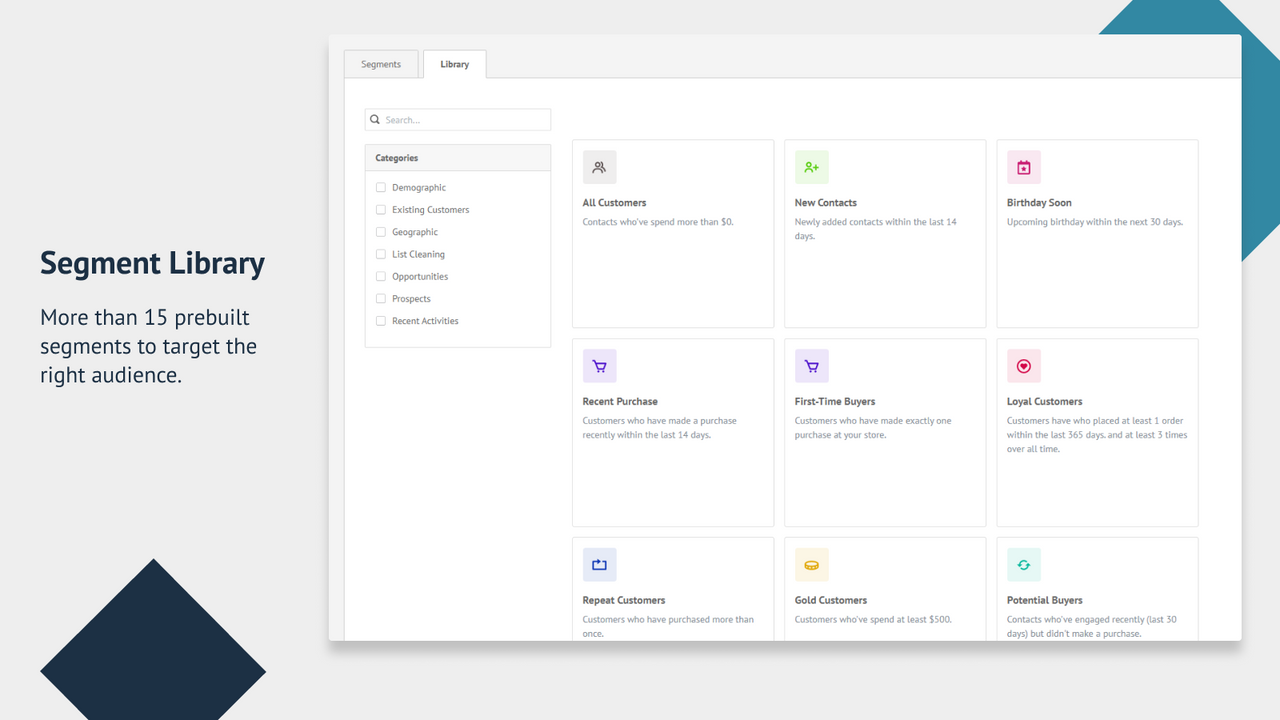This screenshot has height=720, width=1280.
Task: Click the All Customers people icon
Action: [599, 167]
